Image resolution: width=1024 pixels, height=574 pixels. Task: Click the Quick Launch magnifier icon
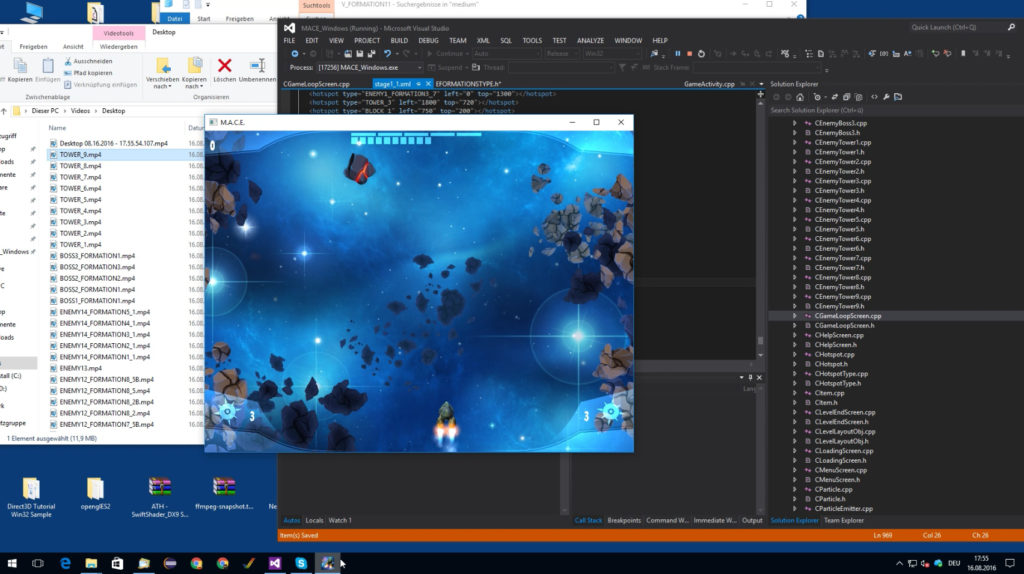pos(1011,27)
